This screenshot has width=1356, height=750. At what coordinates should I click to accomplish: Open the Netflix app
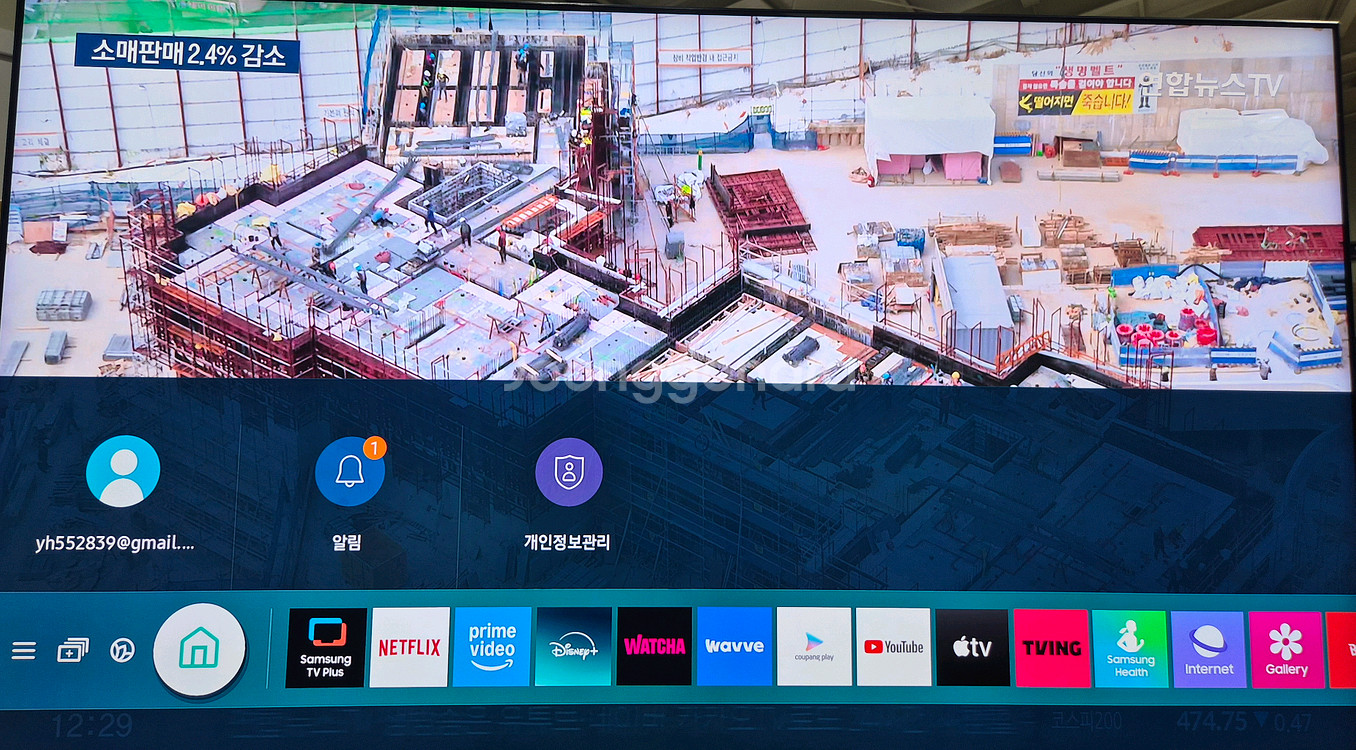409,648
